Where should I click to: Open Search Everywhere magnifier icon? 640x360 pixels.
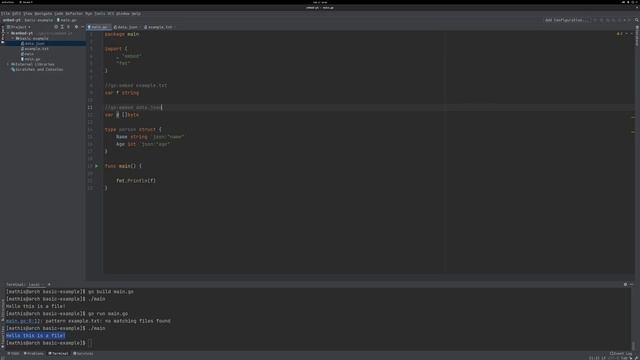coord(636,20)
